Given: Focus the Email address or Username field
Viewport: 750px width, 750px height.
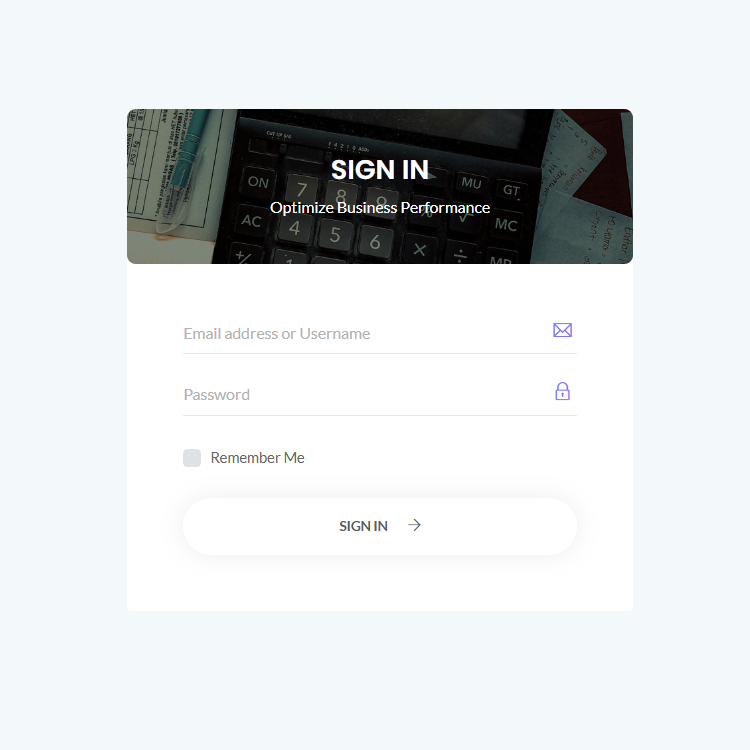Looking at the screenshot, I should pos(380,333).
